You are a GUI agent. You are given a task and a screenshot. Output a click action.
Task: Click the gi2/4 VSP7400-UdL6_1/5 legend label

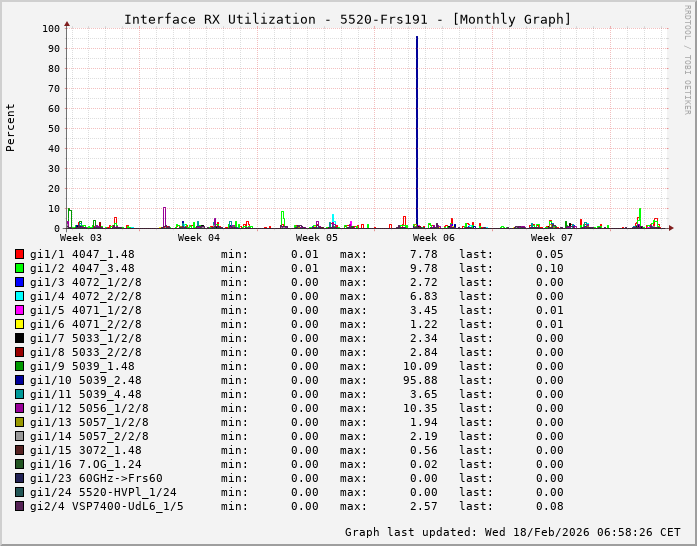tap(106, 506)
